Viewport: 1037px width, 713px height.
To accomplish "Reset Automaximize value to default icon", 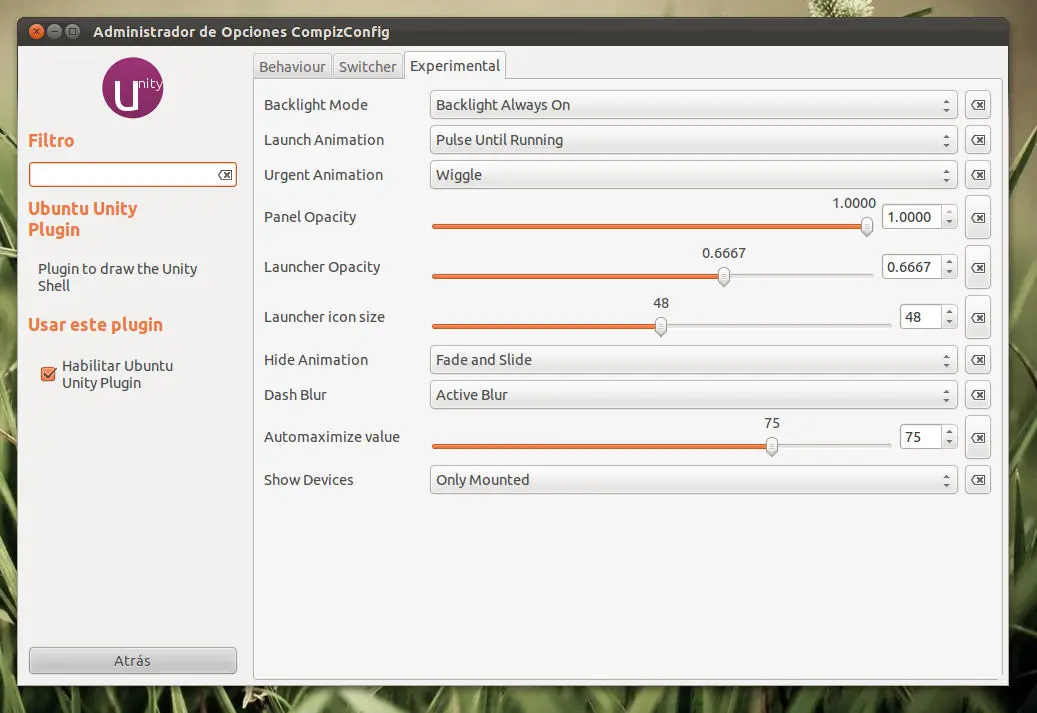I will 977,437.
